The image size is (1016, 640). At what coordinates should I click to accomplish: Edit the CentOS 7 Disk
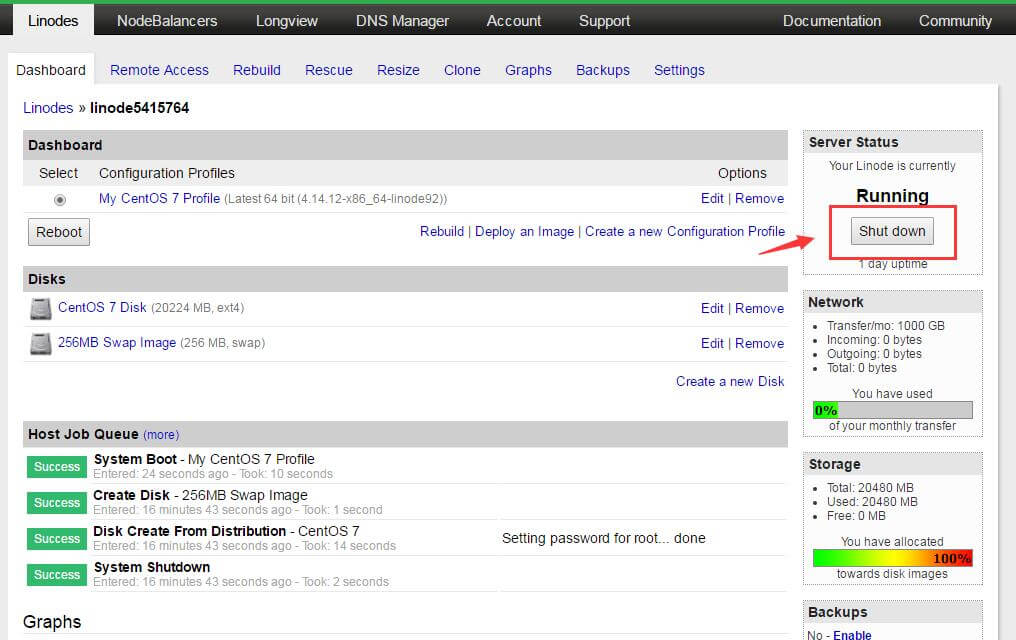click(712, 308)
